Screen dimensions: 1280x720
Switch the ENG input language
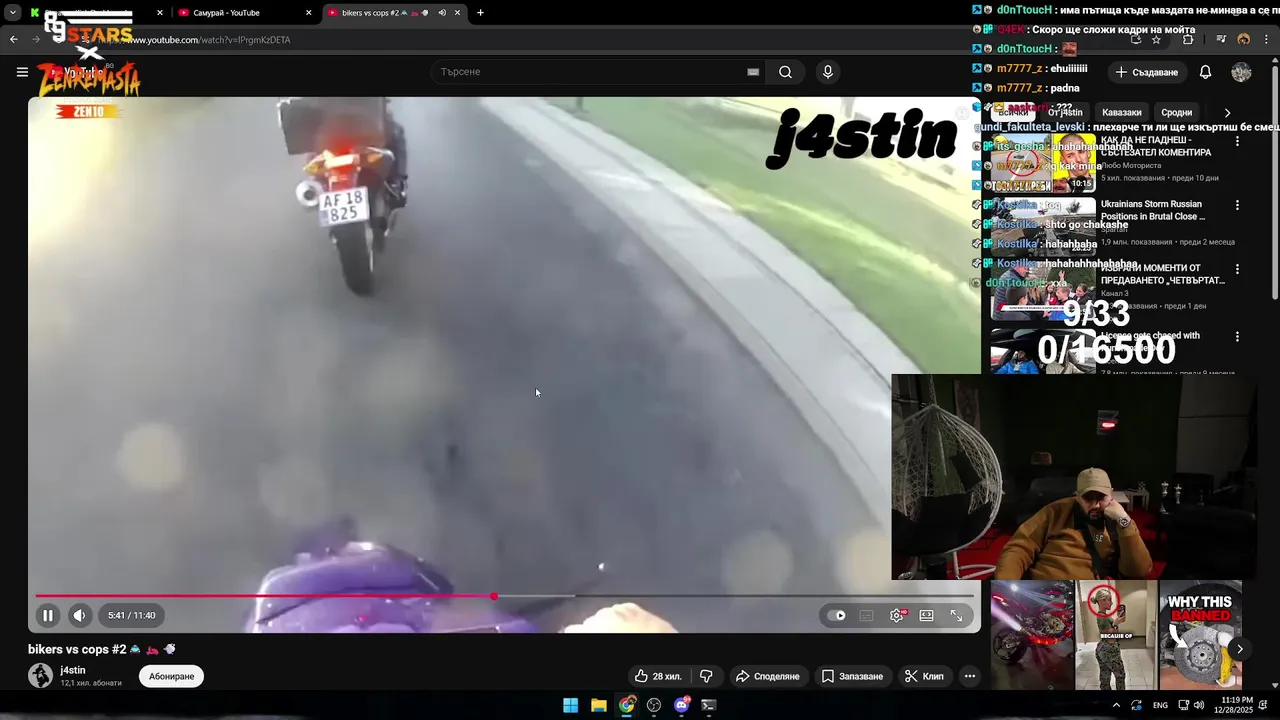(x=1160, y=705)
